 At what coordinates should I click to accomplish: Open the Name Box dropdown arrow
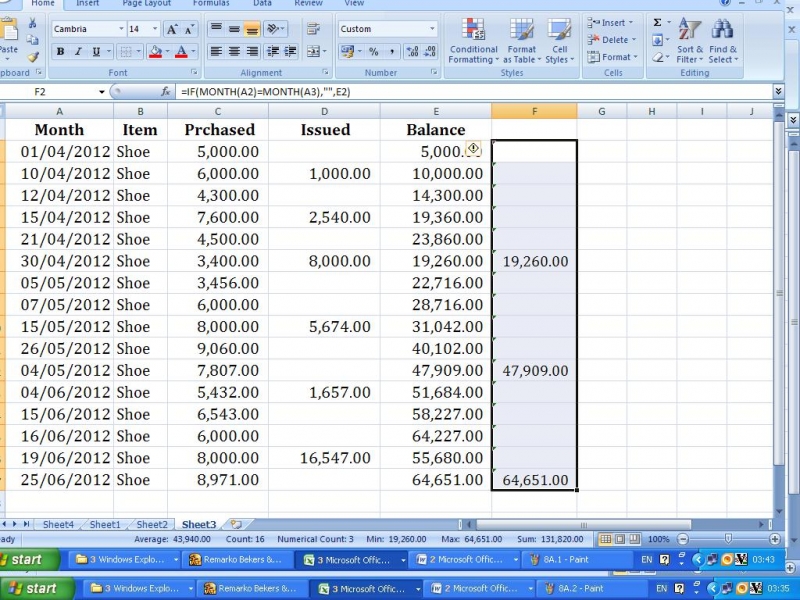[x=102, y=92]
